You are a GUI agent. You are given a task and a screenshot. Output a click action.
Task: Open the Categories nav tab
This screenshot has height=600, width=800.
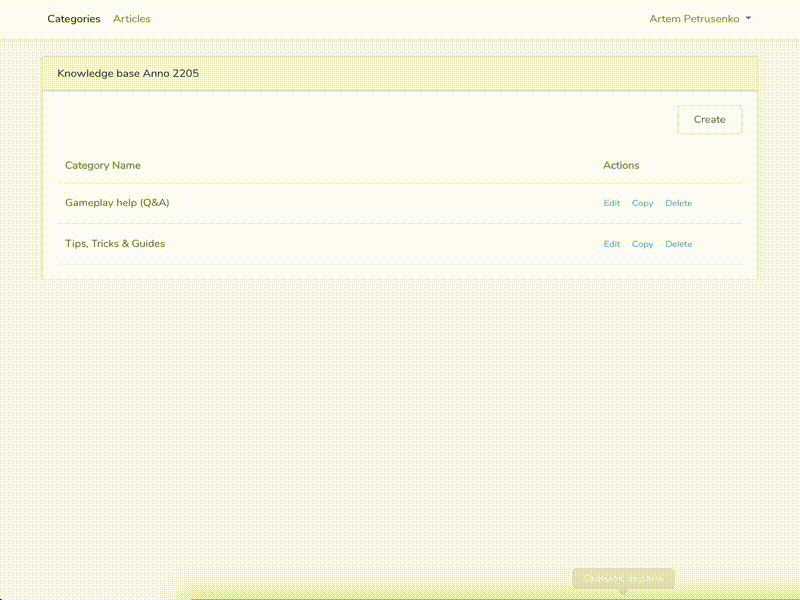coord(74,19)
